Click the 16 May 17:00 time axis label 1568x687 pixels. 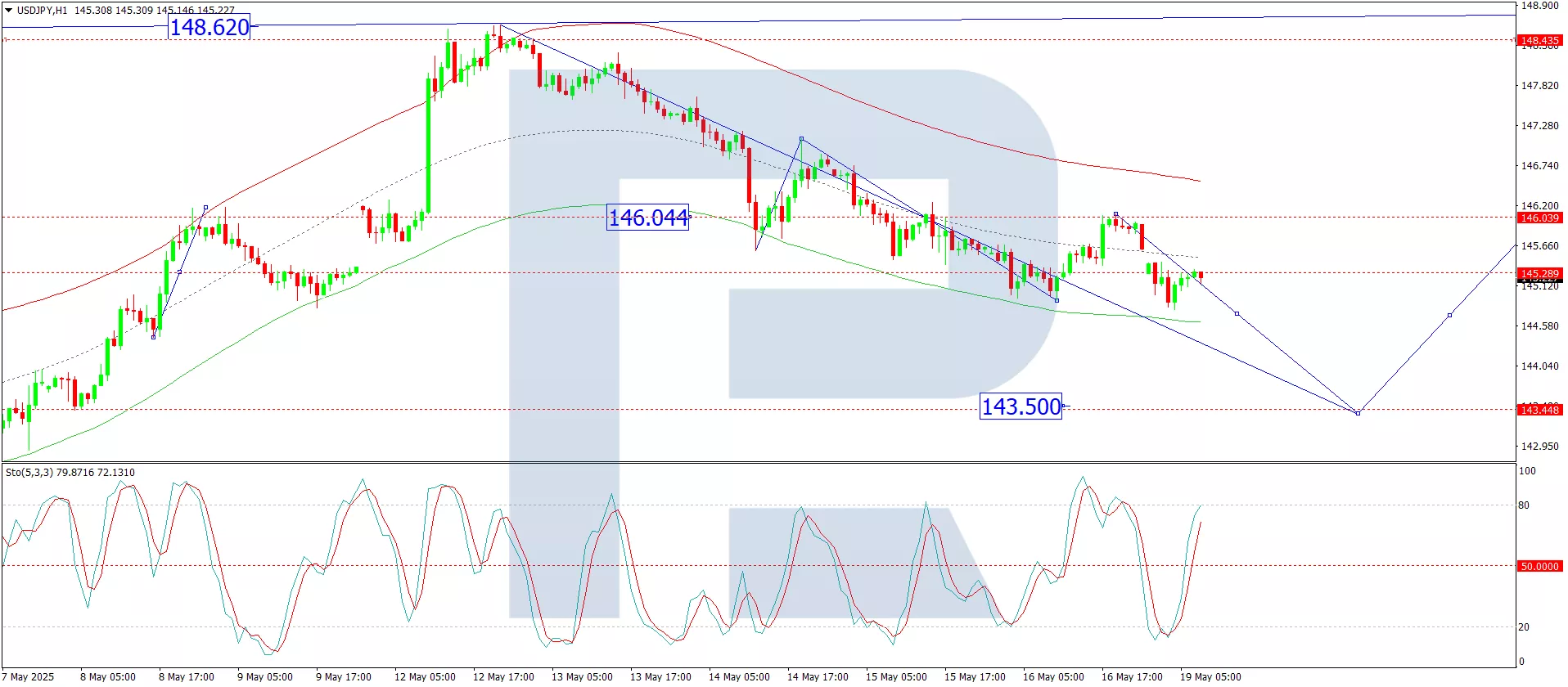click(1132, 676)
